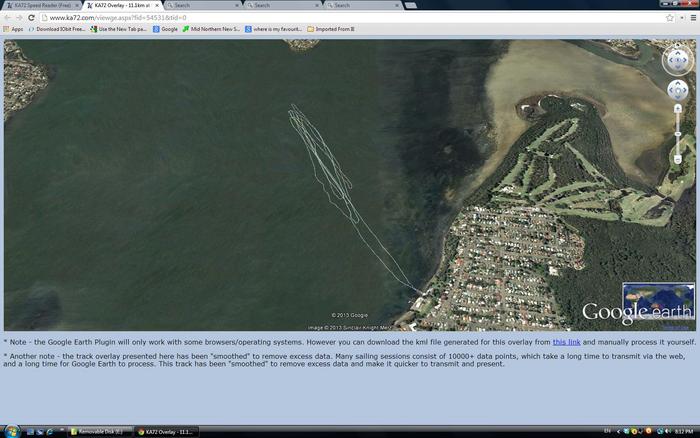Click the browser back arrow

point(7,17)
